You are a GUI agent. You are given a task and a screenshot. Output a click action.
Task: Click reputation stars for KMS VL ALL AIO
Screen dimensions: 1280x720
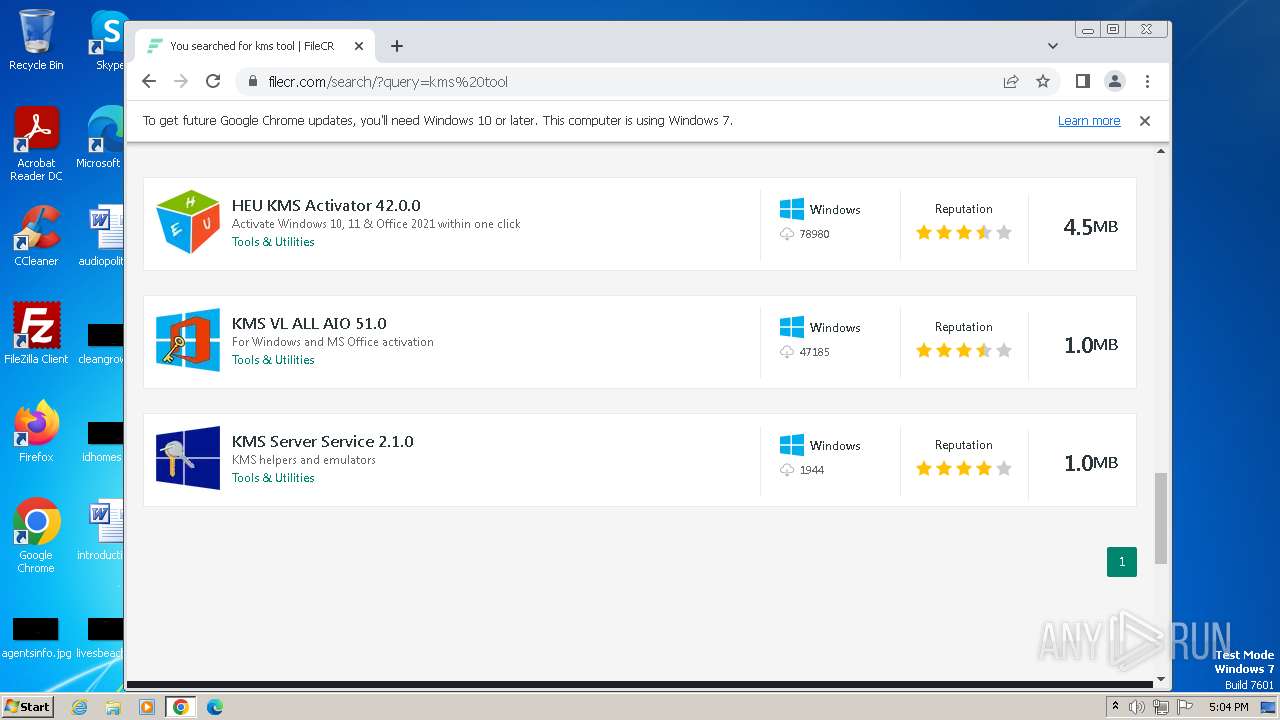click(964, 351)
